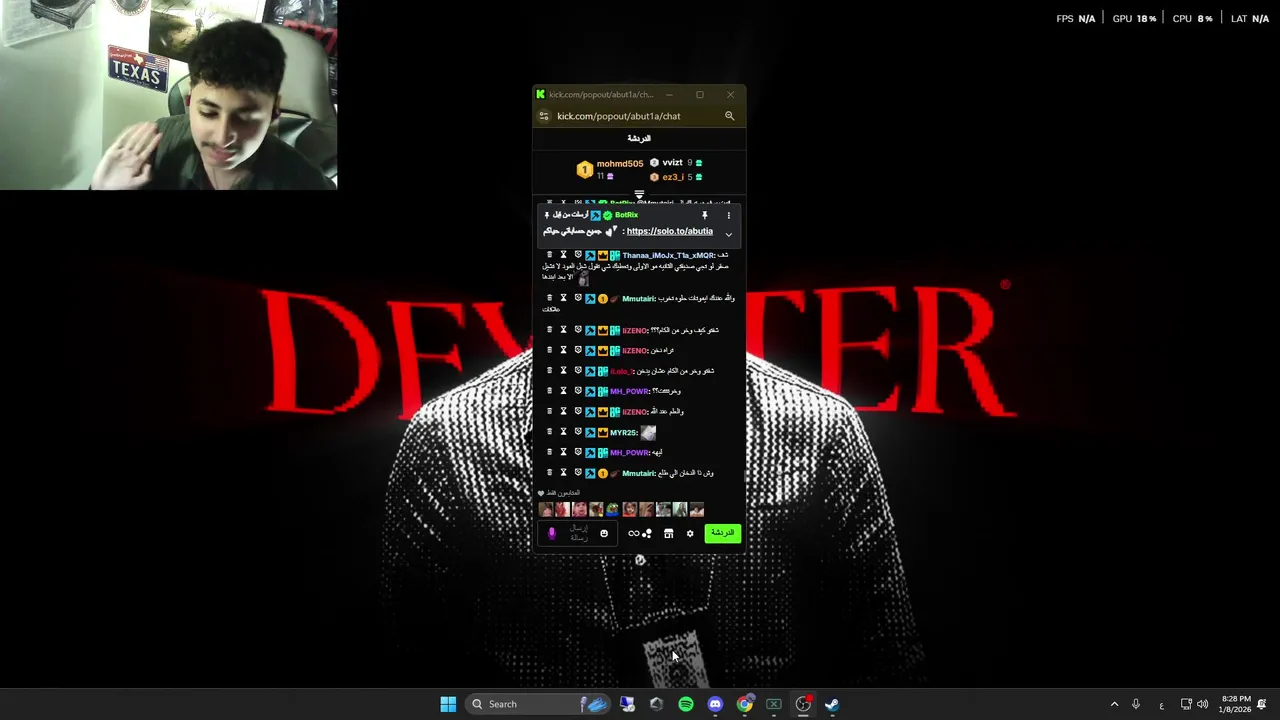The height and width of the screenshot is (720, 1280).
Task: Delete last Mmutairi message with trash icon
Action: click(549, 473)
